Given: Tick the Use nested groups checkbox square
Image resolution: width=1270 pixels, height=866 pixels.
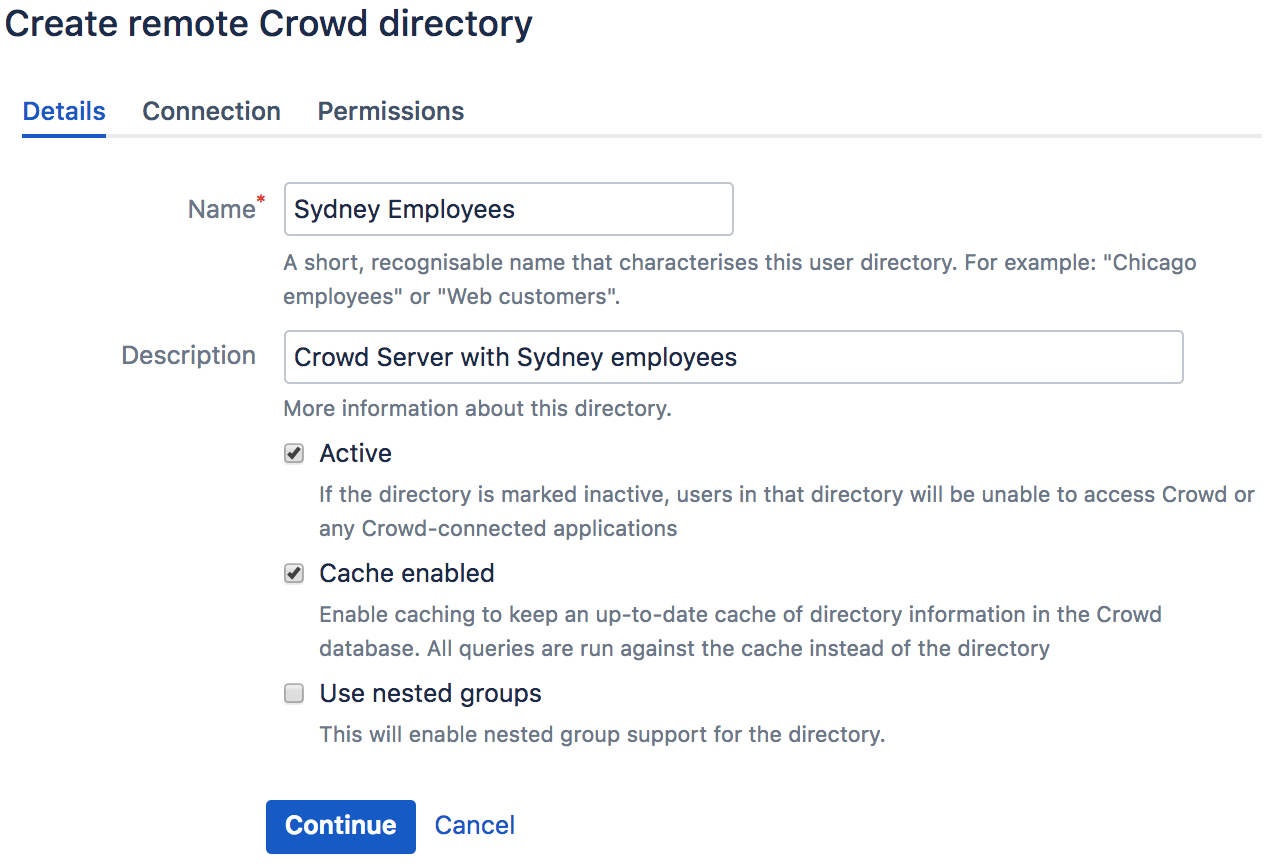Looking at the screenshot, I should 294,694.
